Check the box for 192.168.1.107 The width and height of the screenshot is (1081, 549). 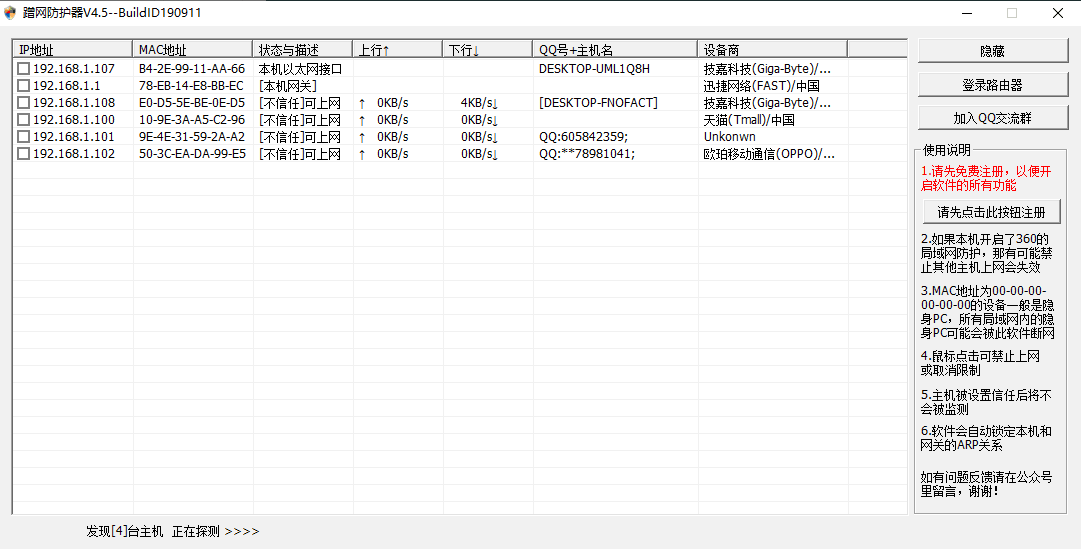tap(23, 69)
